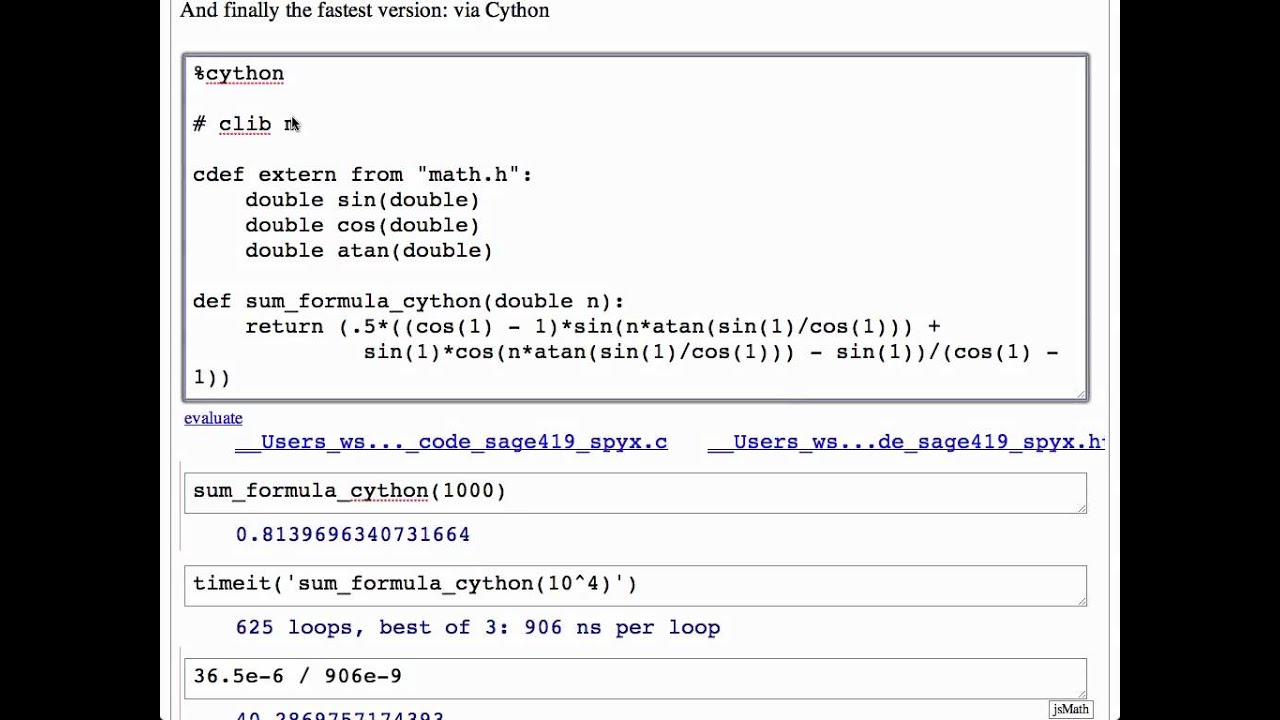Open the sage419_spyx.c generated file link

click(x=451, y=442)
